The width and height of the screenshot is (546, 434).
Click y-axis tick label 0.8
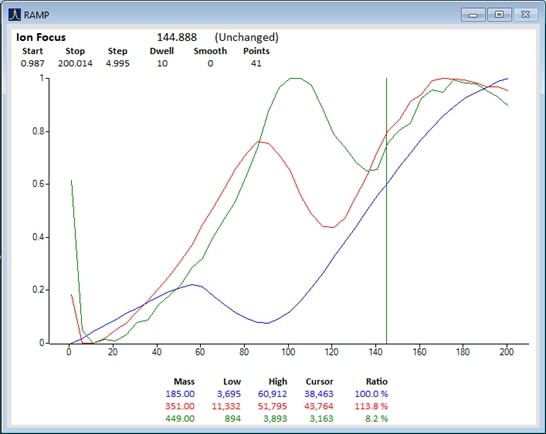point(38,131)
